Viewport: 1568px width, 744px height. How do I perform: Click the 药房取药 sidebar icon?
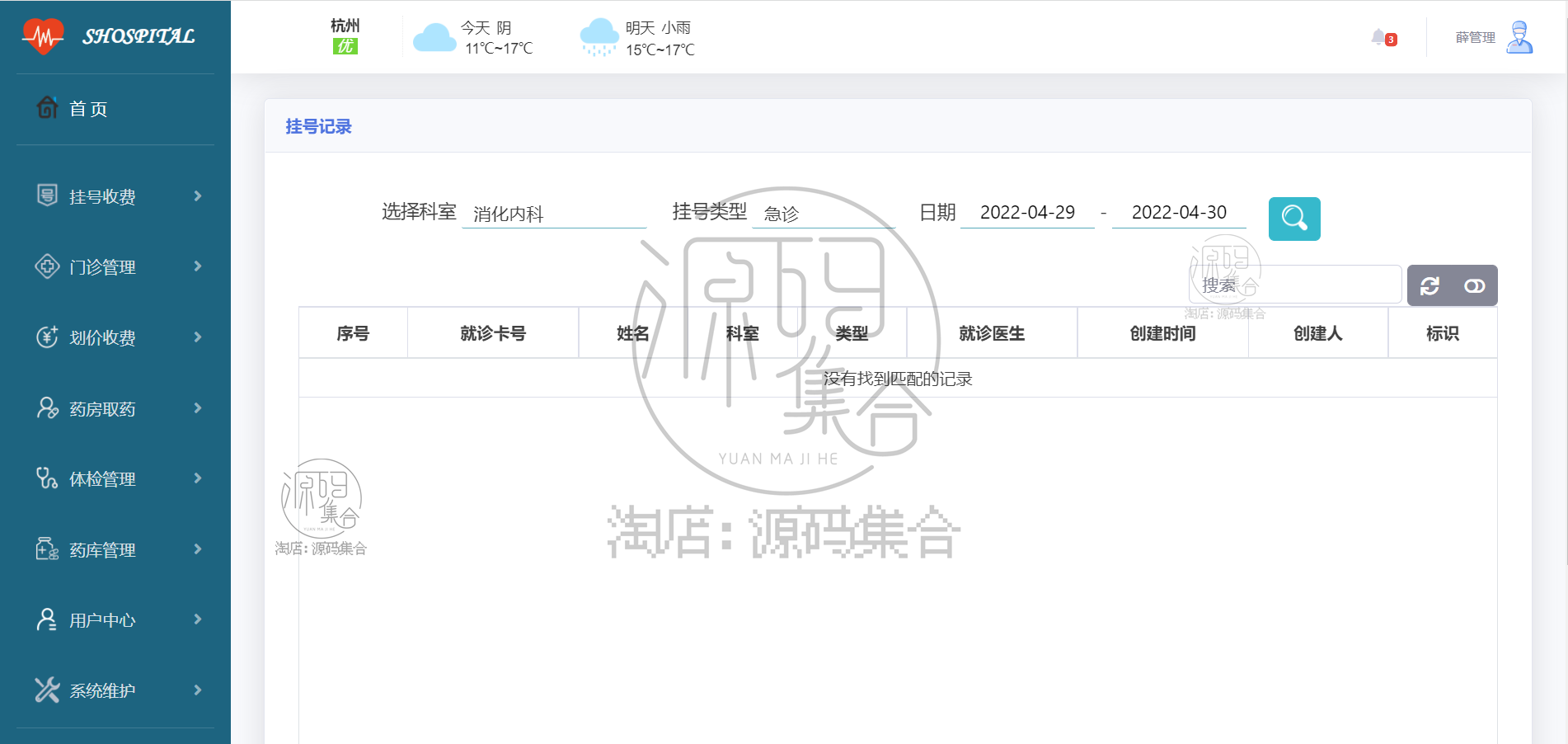pyautogui.click(x=47, y=407)
